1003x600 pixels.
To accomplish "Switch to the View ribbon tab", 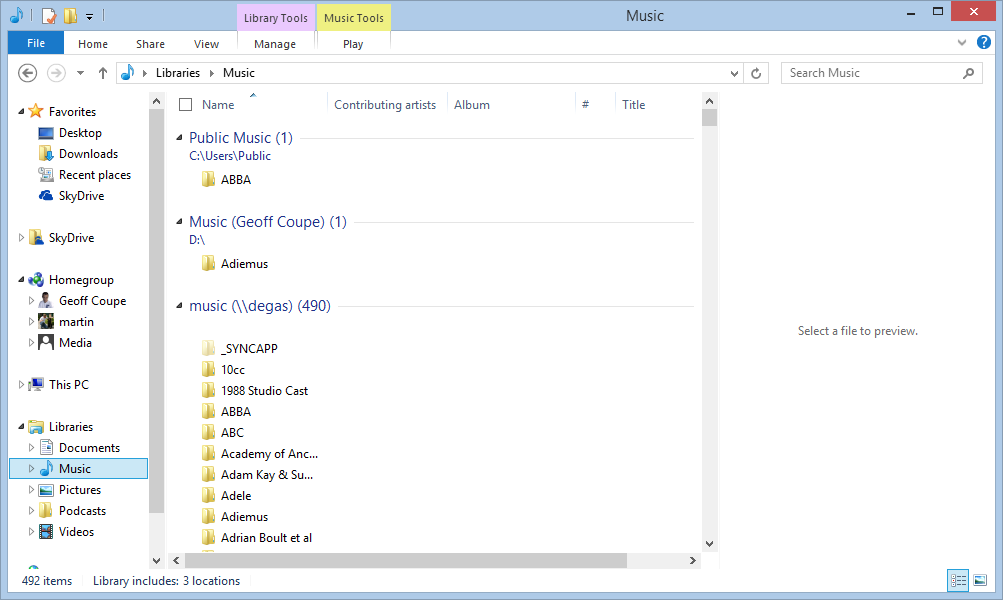I will [x=206, y=44].
